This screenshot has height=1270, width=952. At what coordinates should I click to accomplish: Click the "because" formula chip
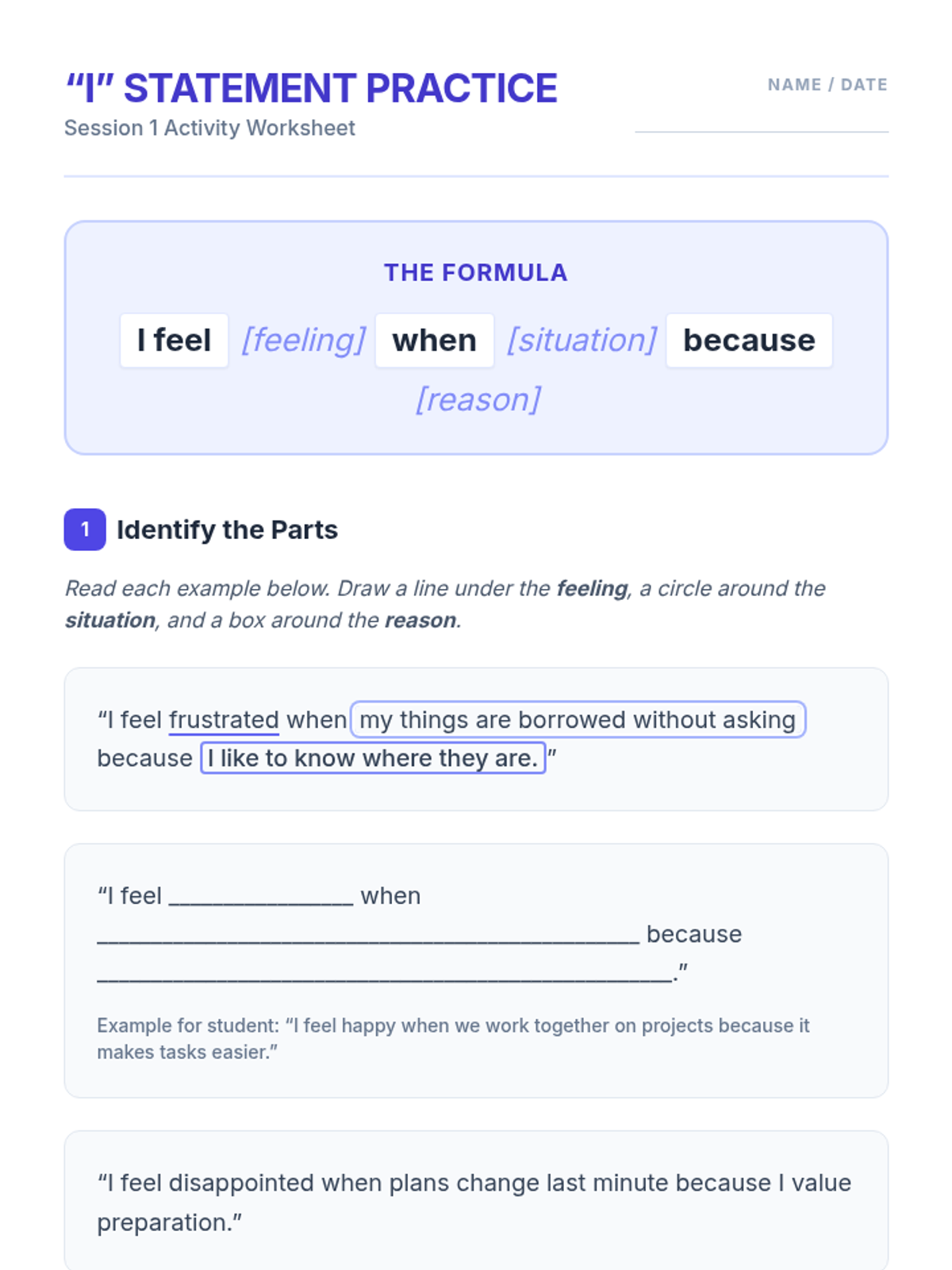(x=749, y=341)
